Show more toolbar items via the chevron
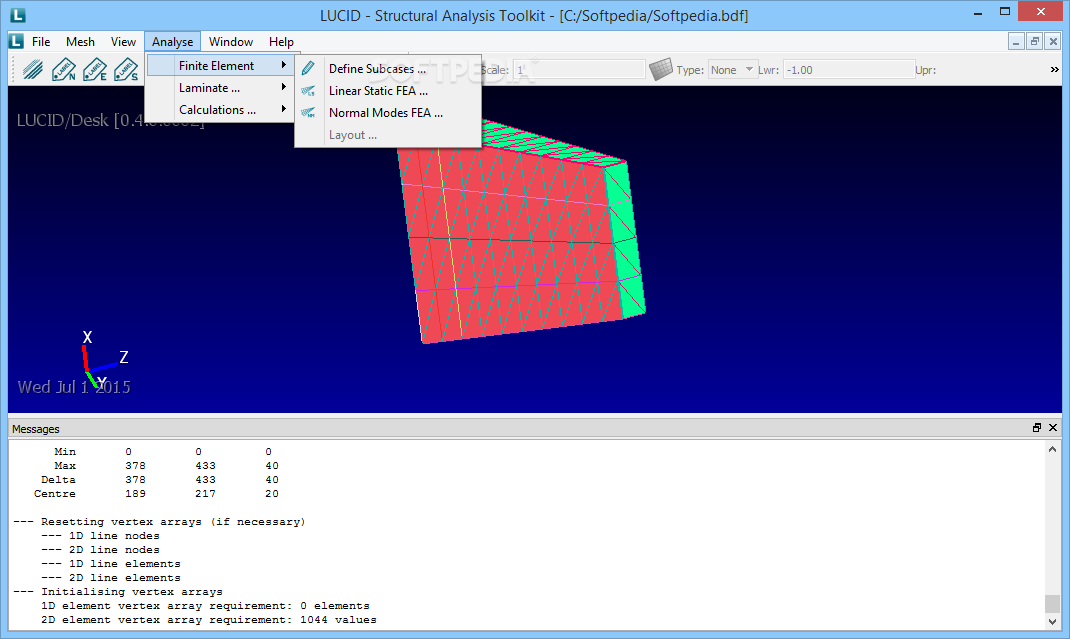 click(x=1054, y=70)
